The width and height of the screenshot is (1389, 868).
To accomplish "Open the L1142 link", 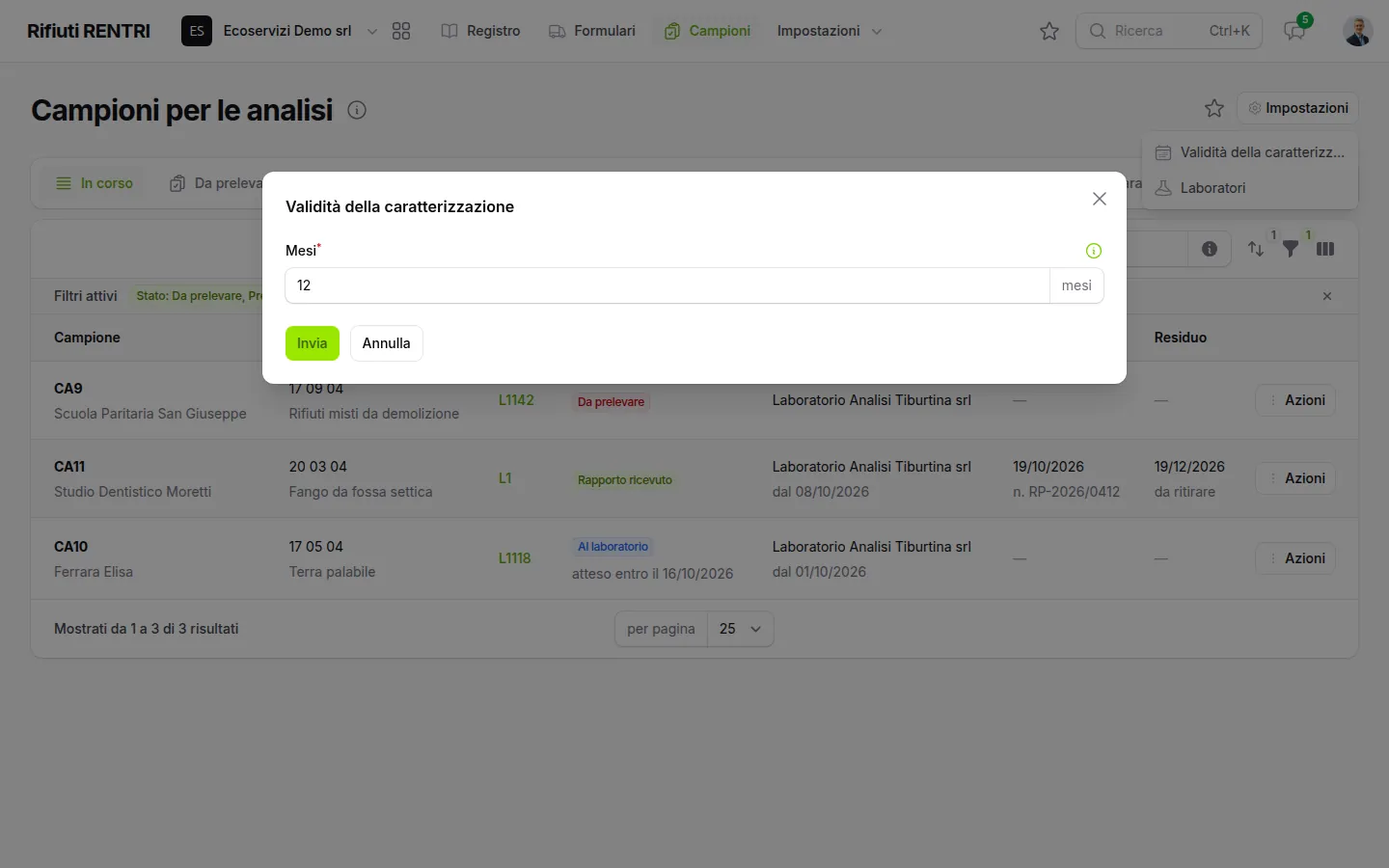I will pyautogui.click(x=516, y=400).
